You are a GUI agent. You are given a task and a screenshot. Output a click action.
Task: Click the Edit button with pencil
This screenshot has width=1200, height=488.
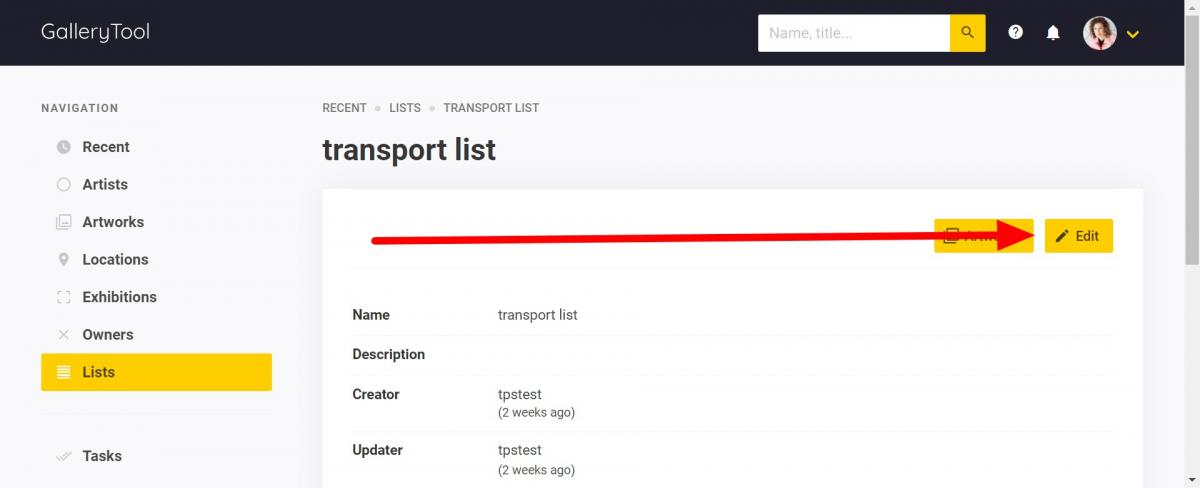pos(1079,236)
